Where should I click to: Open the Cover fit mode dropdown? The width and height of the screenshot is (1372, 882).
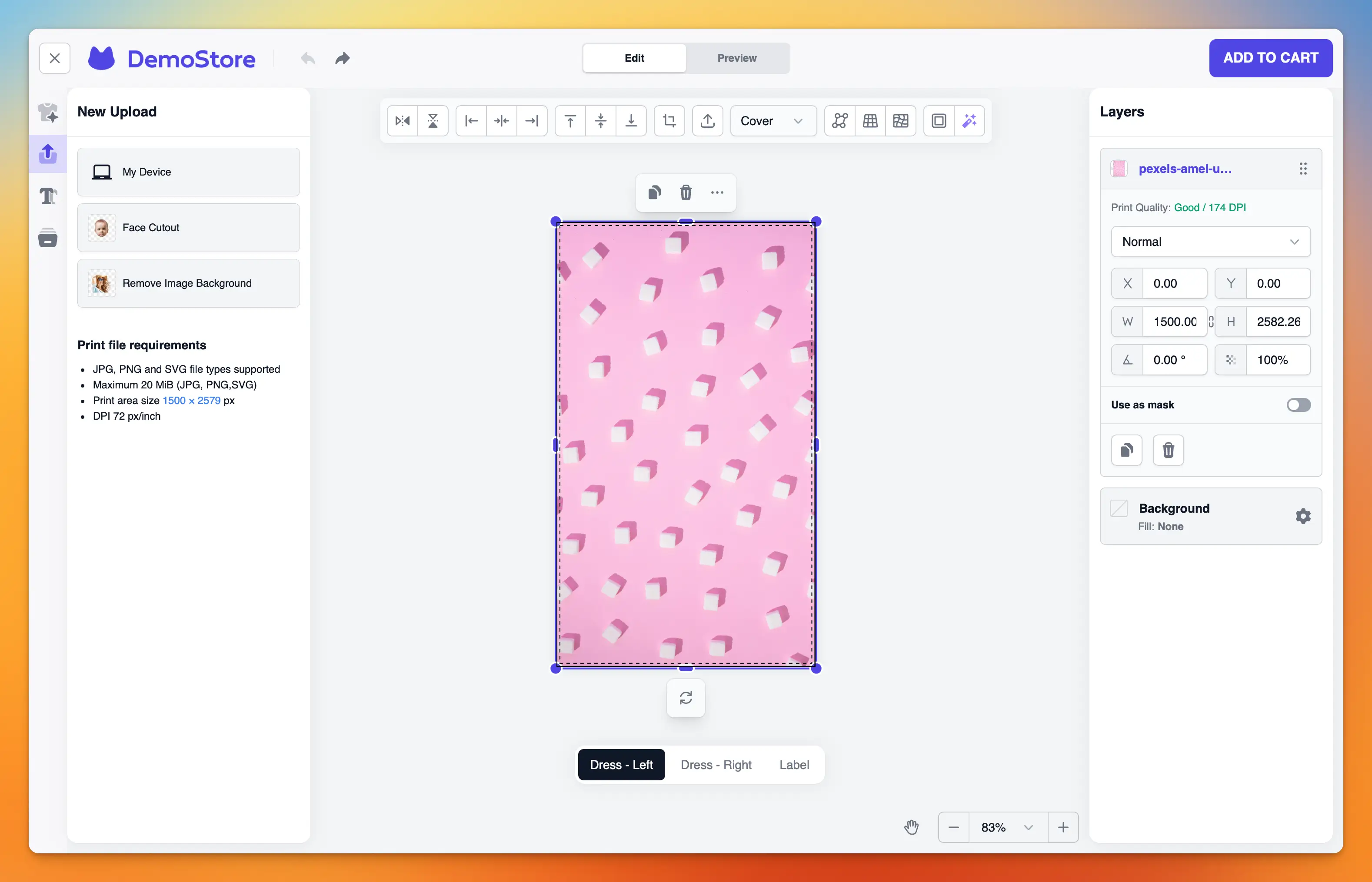coord(773,121)
